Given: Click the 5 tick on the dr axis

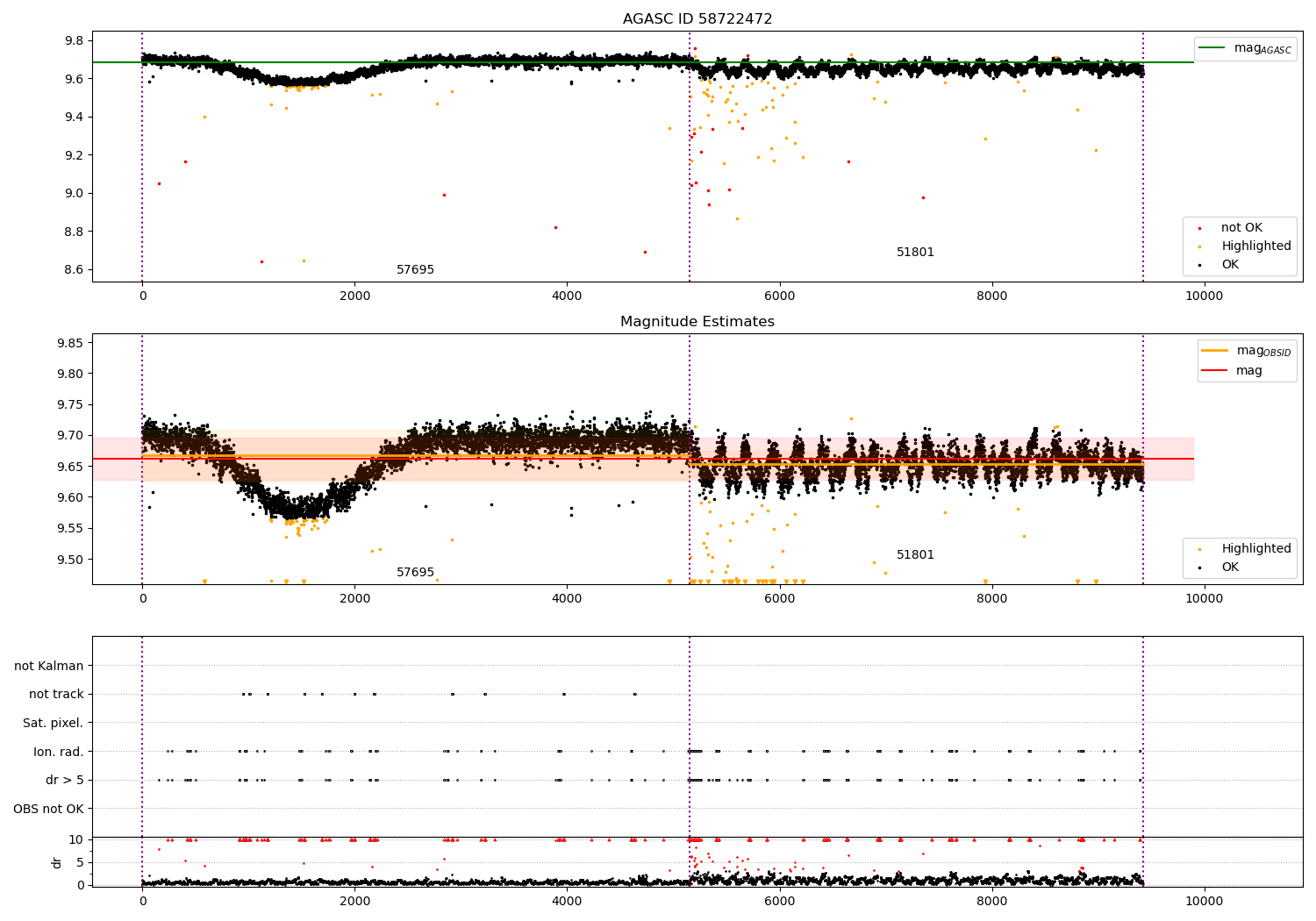Looking at the screenshot, I should (80, 862).
